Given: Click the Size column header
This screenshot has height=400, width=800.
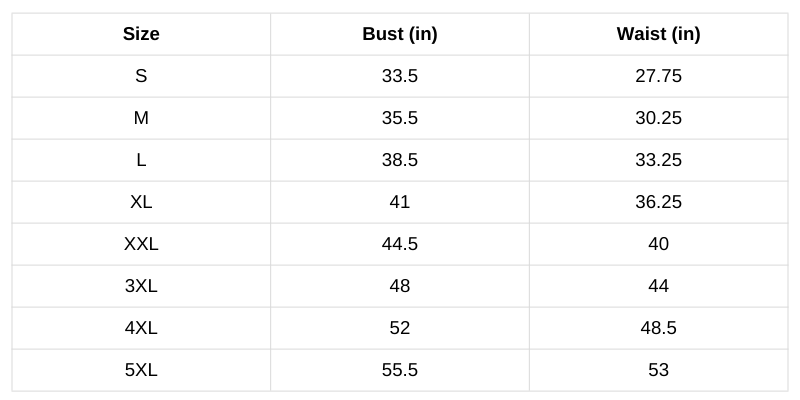Looking at the screenshot, I should 141,34.
